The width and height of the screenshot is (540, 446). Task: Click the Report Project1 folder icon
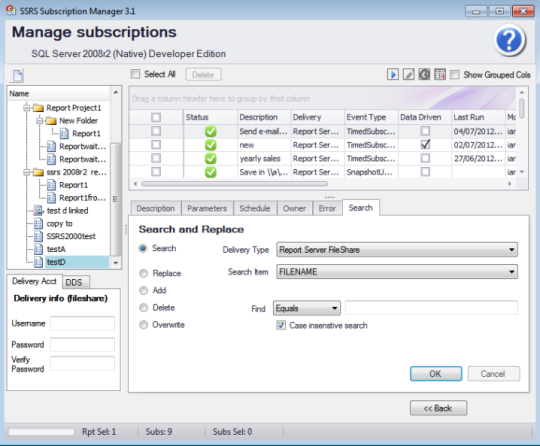pos(38,108)
